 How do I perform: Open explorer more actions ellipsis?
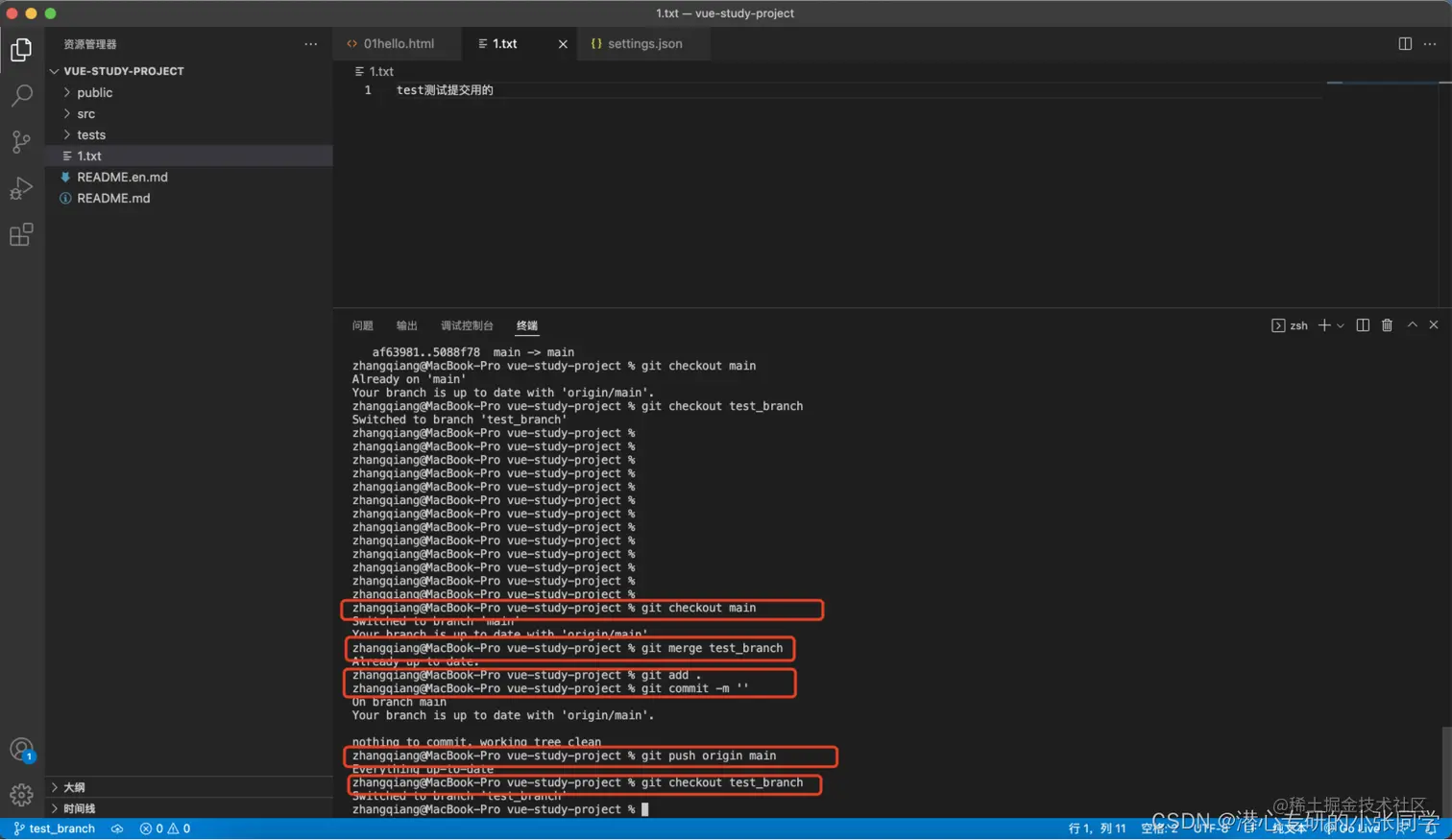(310, 44)
